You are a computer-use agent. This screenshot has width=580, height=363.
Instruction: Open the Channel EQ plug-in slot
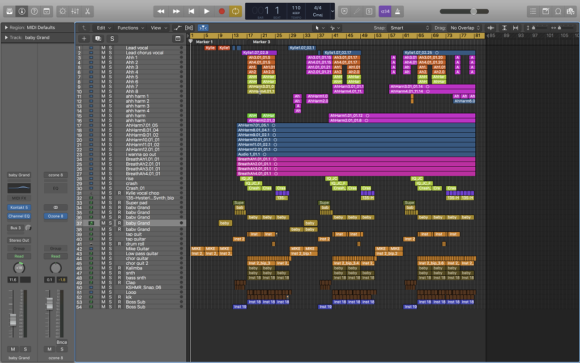click(x=19, y=216)
